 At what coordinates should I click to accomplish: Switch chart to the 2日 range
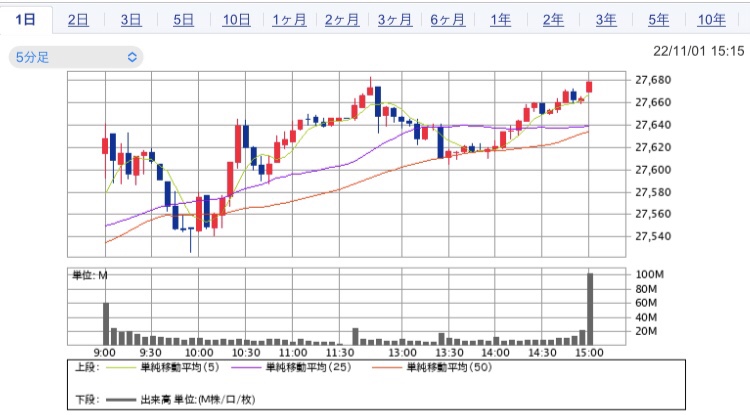pyautogui.click(x=78, y=20)
